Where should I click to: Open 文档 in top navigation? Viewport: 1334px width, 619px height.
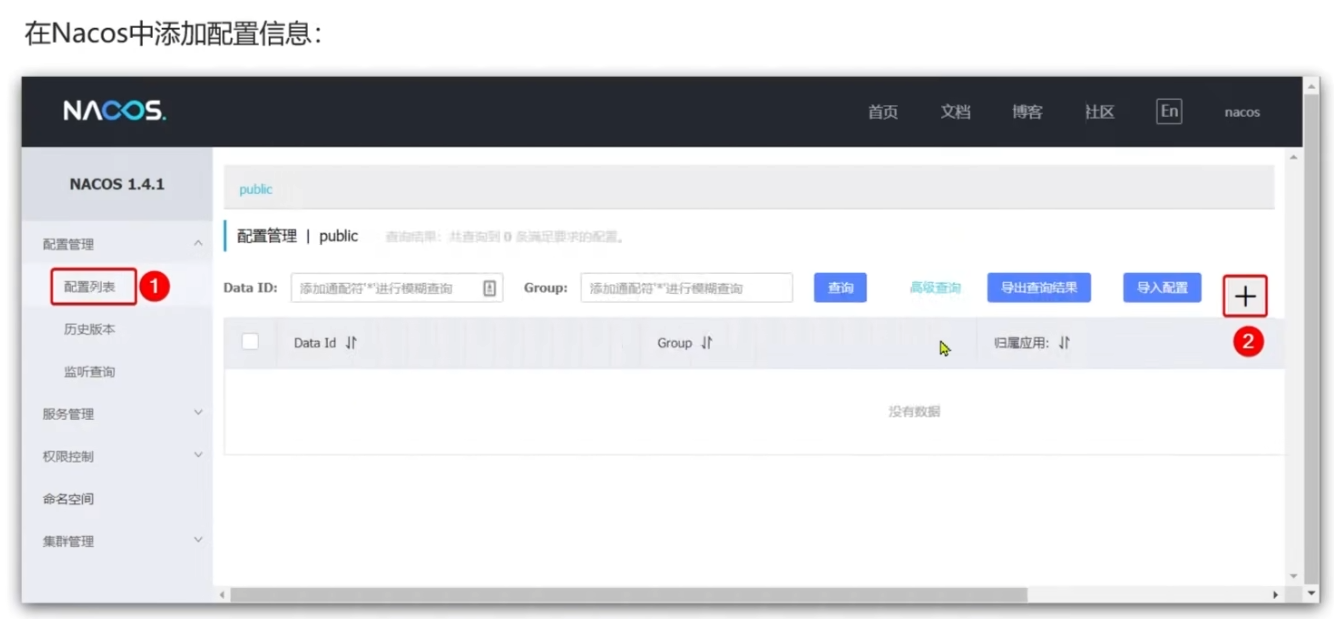(955, 112)
